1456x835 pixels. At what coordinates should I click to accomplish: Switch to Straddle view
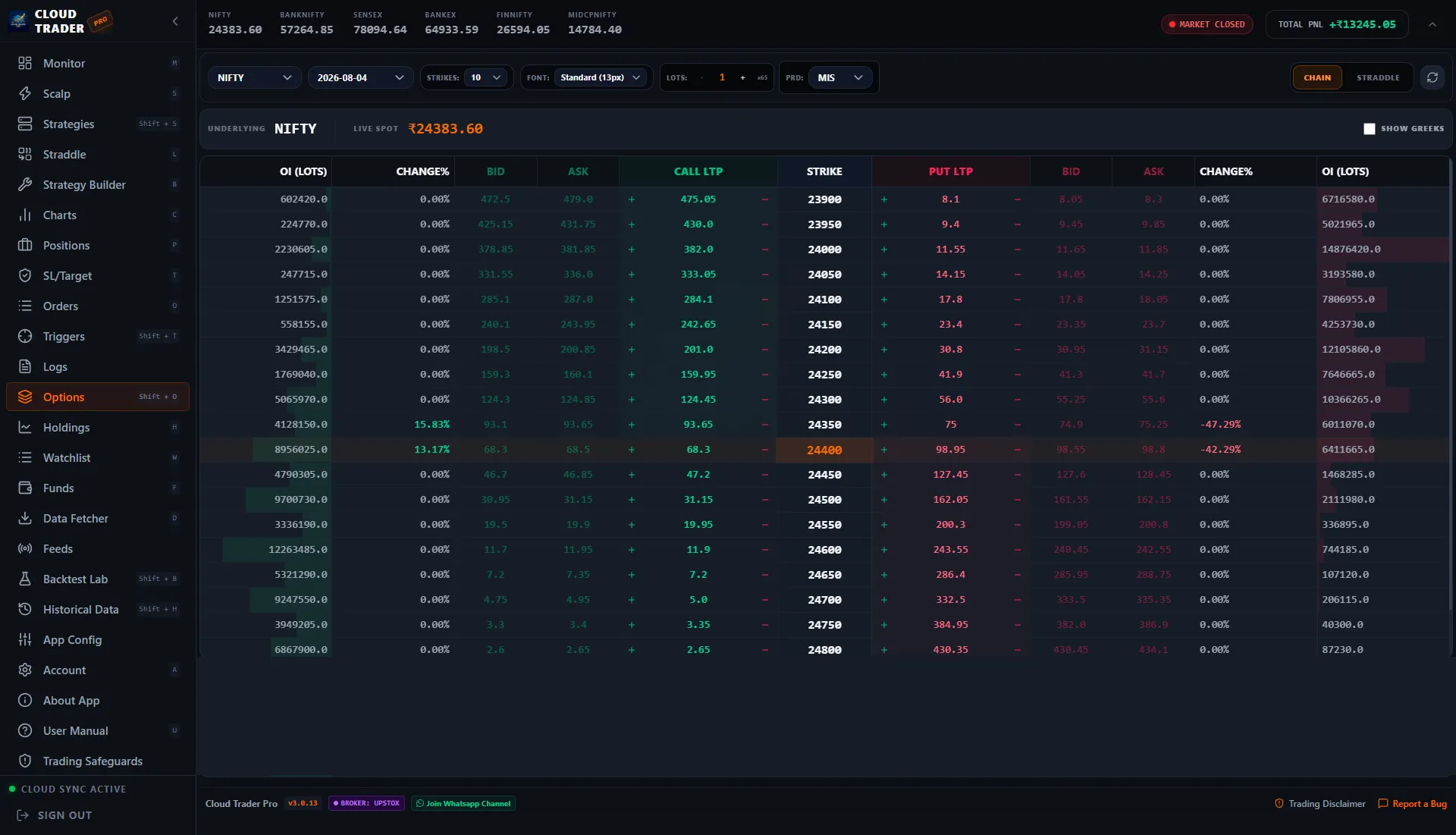[x=1378, y=77]
